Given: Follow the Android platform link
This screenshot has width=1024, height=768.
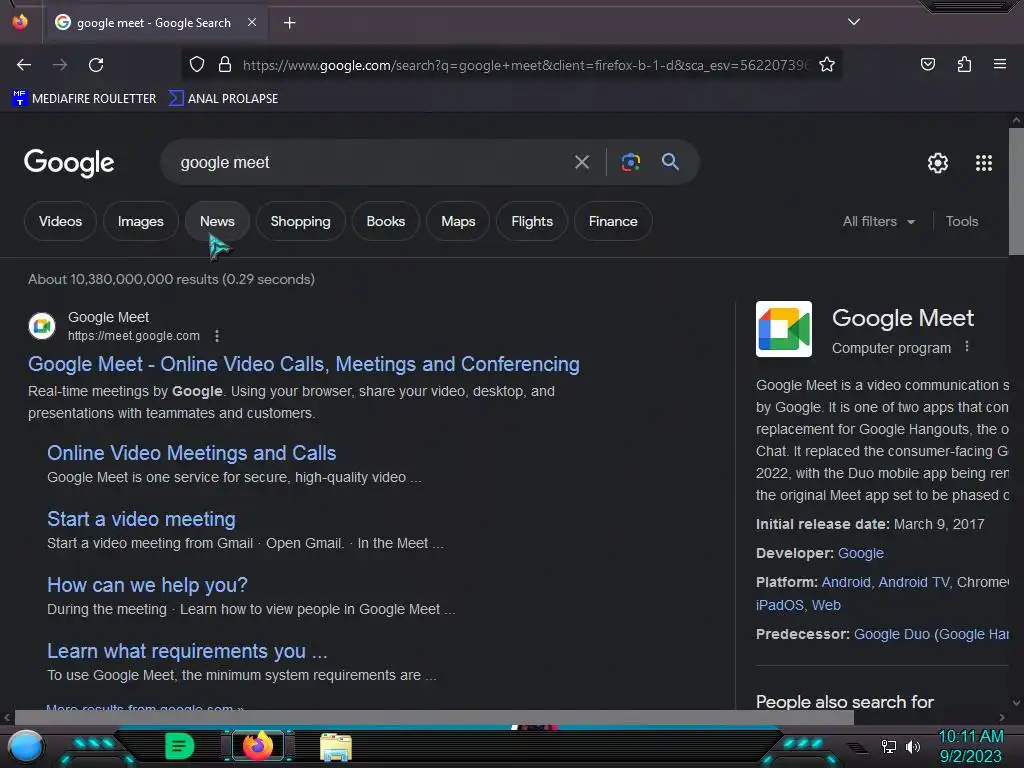Looking at the screenshot, I should (846, 582).
